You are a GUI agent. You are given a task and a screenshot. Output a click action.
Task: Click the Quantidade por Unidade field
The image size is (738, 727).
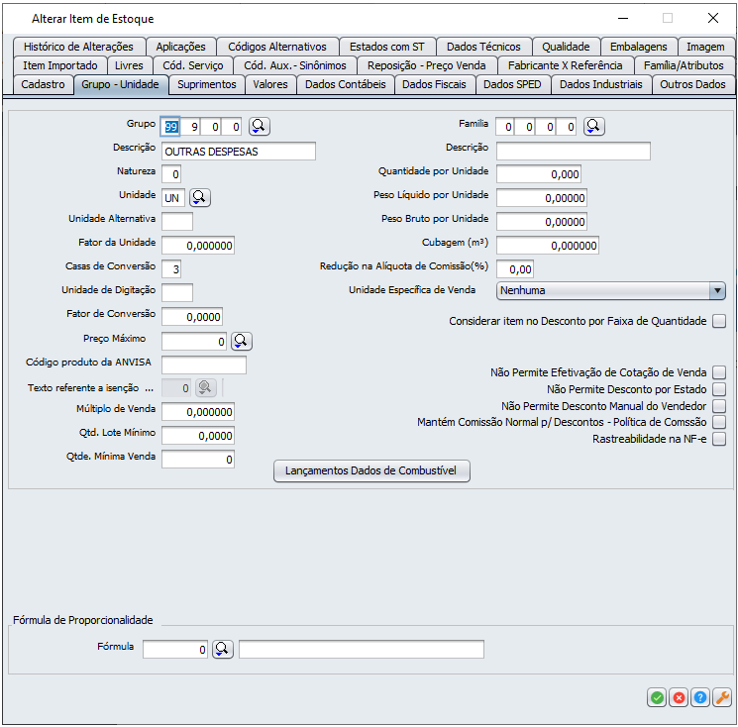point(539,174)
